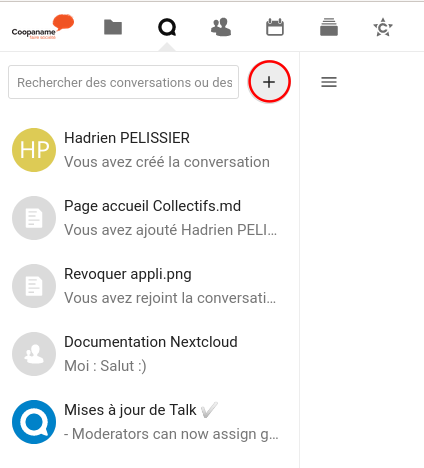Open the Contacts app icon

coord(221,27)
